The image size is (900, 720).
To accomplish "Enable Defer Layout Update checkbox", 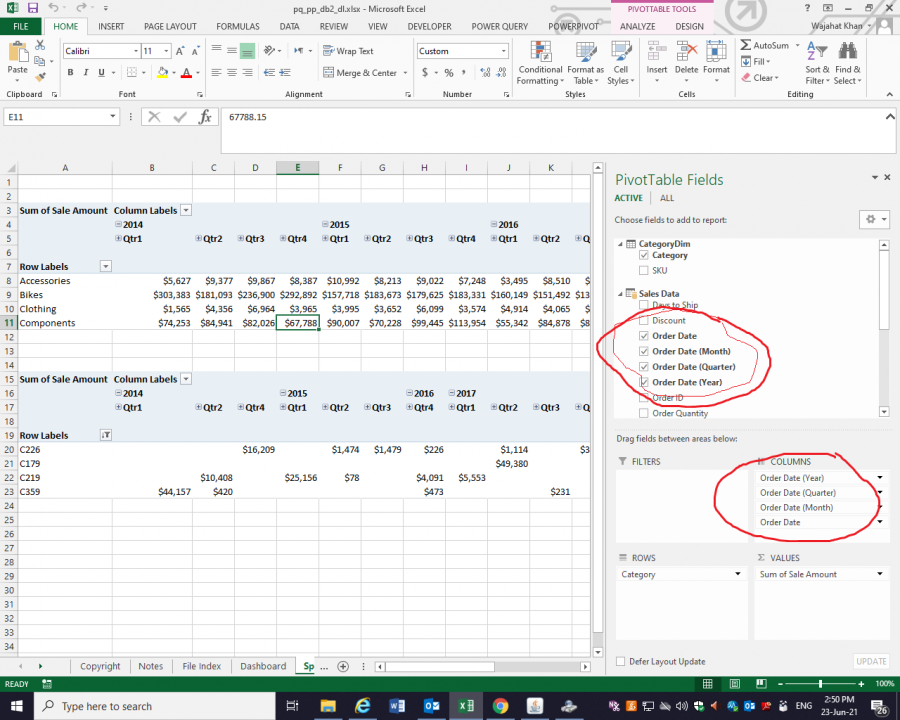I will 620,661.
